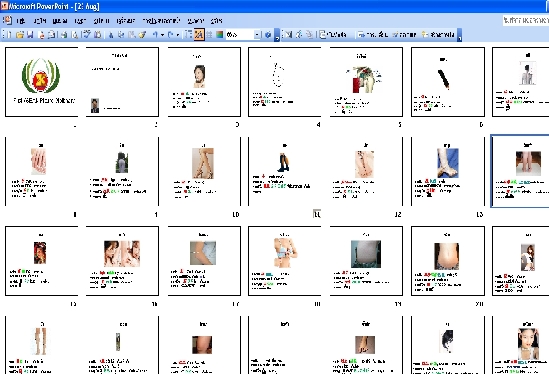The image size is (549, 374).
Task: Click the Summary Slide icon
Action: click(310, 34)
